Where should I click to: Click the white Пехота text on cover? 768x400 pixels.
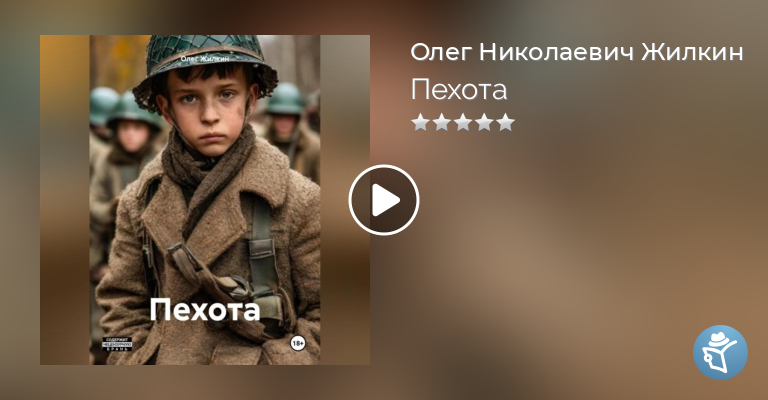click(205, 310)
